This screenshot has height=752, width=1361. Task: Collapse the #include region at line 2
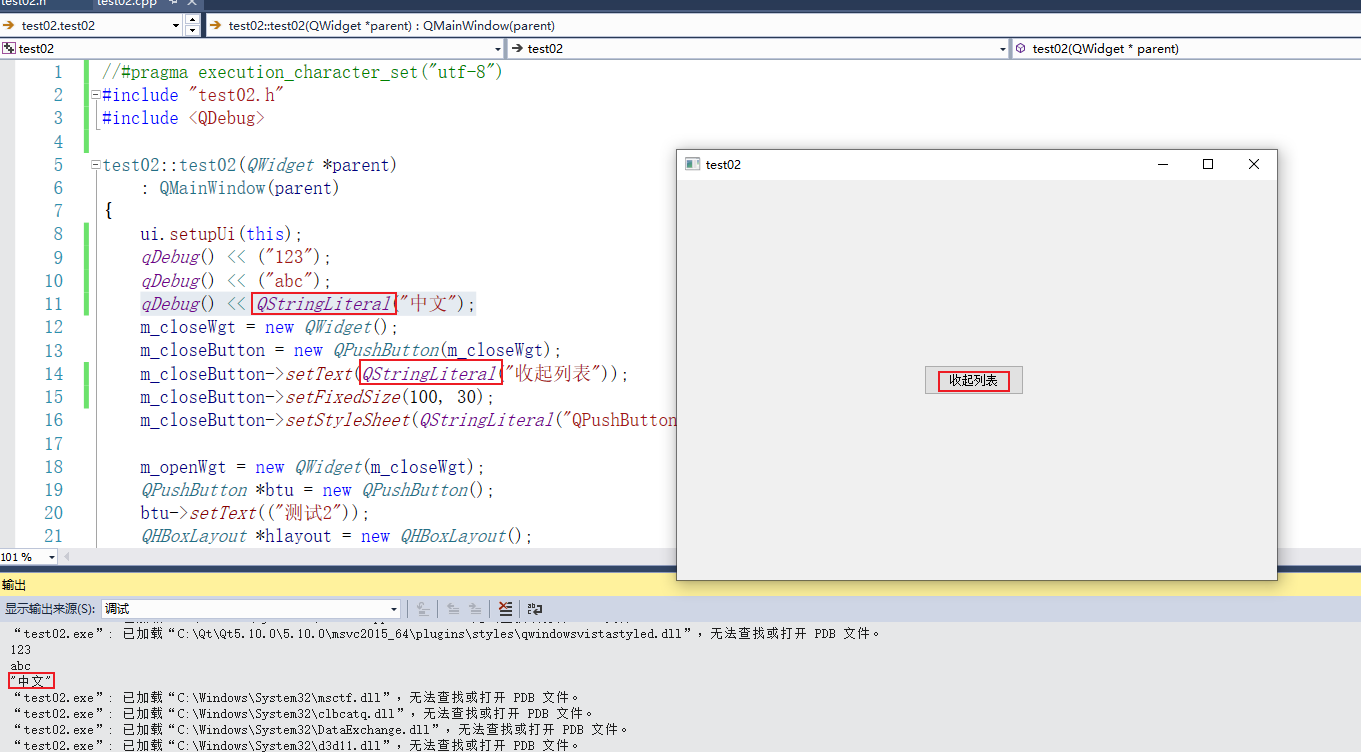[x=95, y=95]
